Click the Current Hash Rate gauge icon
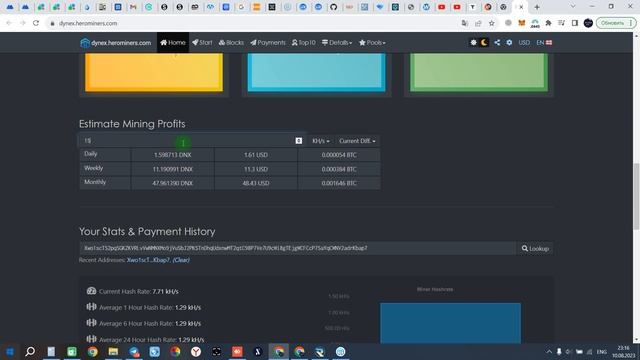The height and width of the screenshot is (360, 640). tap(91, 291)
